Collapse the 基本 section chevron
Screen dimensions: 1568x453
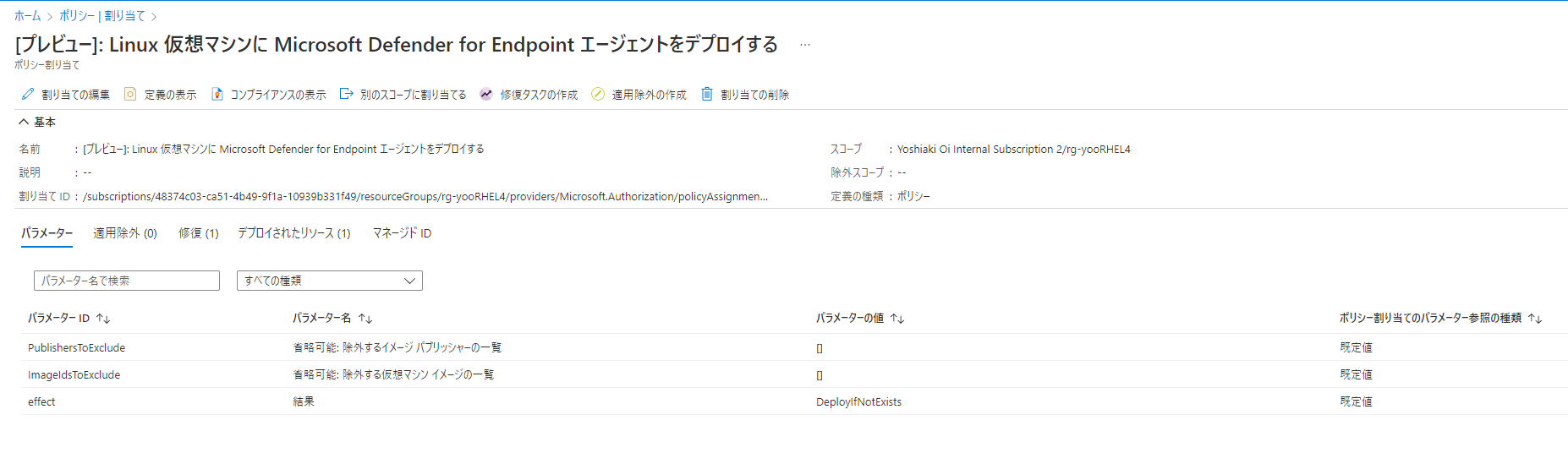click(x=24, y=122)
